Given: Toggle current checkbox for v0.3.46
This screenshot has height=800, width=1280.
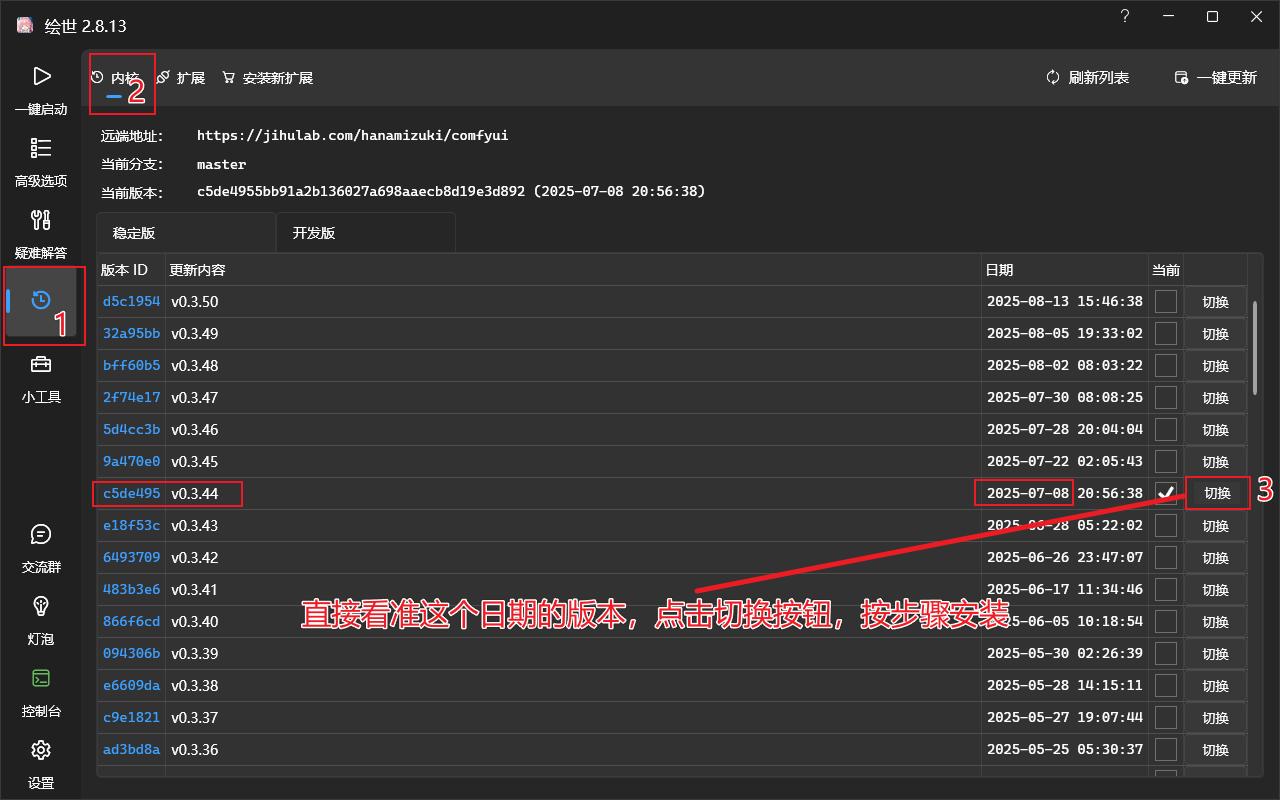Looking at the screenshot, I should coord(1166,429).
